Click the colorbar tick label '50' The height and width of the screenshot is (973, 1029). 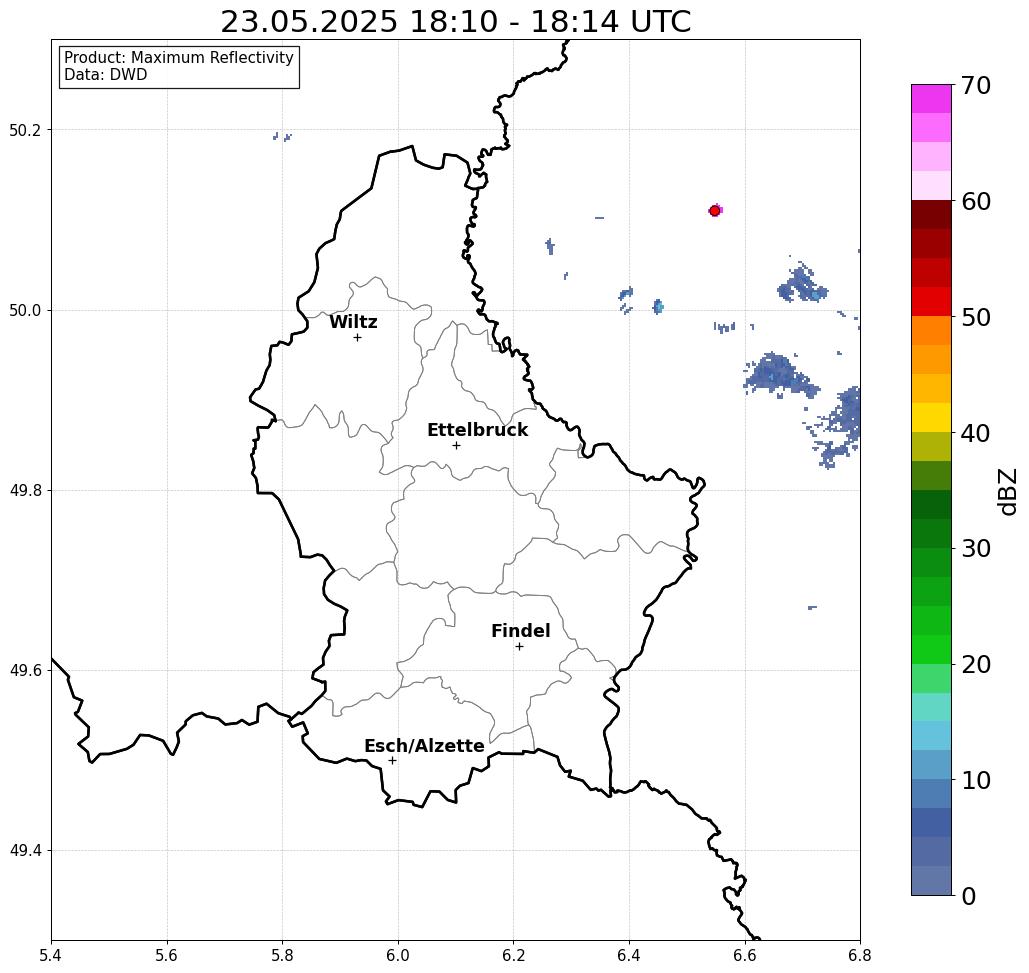[976, 317]
